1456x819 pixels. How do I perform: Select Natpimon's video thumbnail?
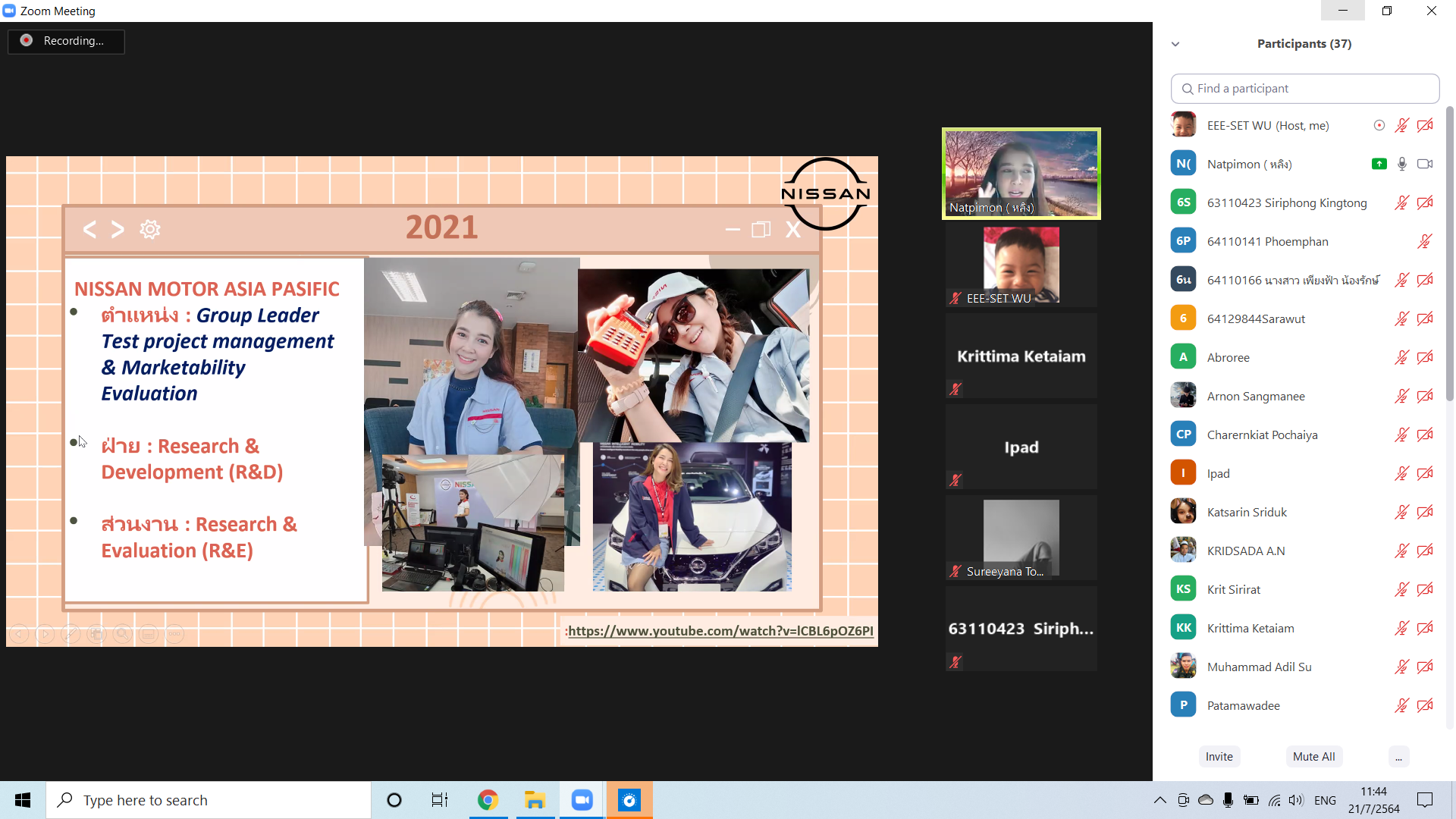click(x=1021, y=174)
